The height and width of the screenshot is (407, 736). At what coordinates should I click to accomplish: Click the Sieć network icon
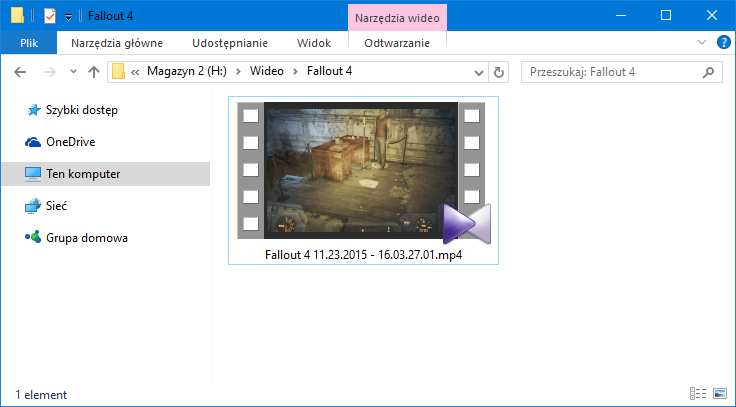33,206
